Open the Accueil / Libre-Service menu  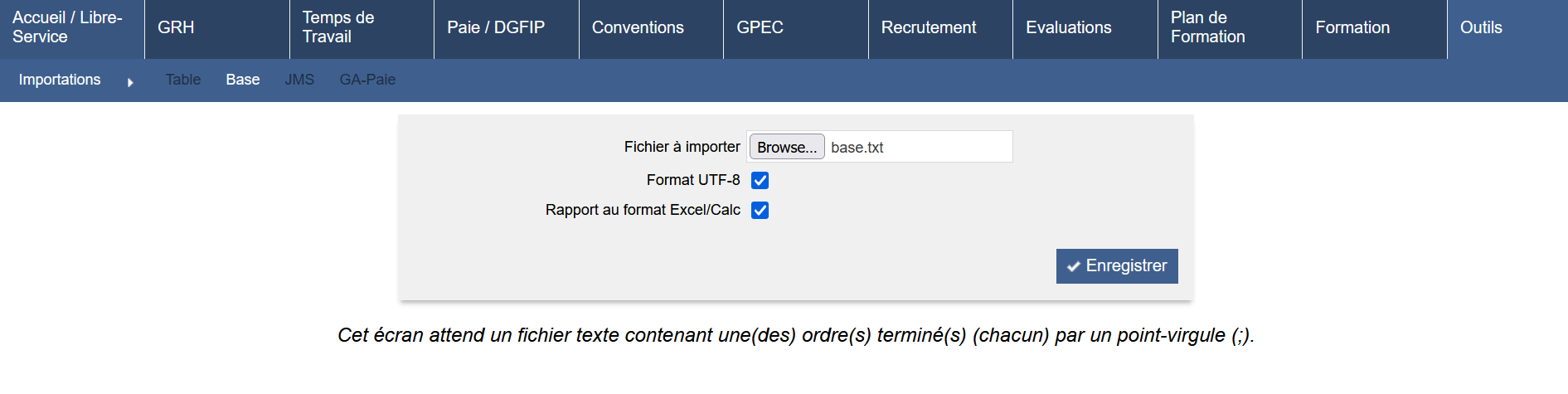pyautogui.click(x=67, y=27)
